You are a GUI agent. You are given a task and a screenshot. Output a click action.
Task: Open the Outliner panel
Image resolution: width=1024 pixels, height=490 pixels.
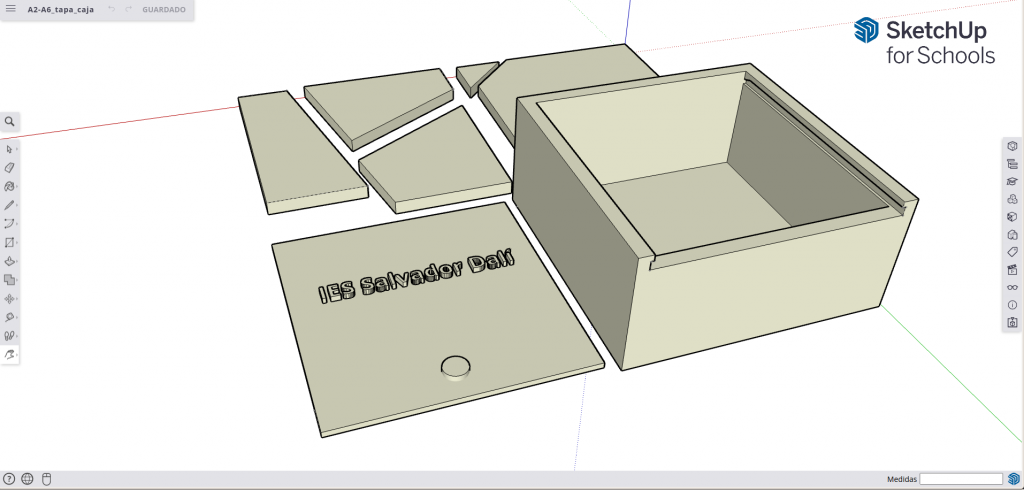point(1012,163)
